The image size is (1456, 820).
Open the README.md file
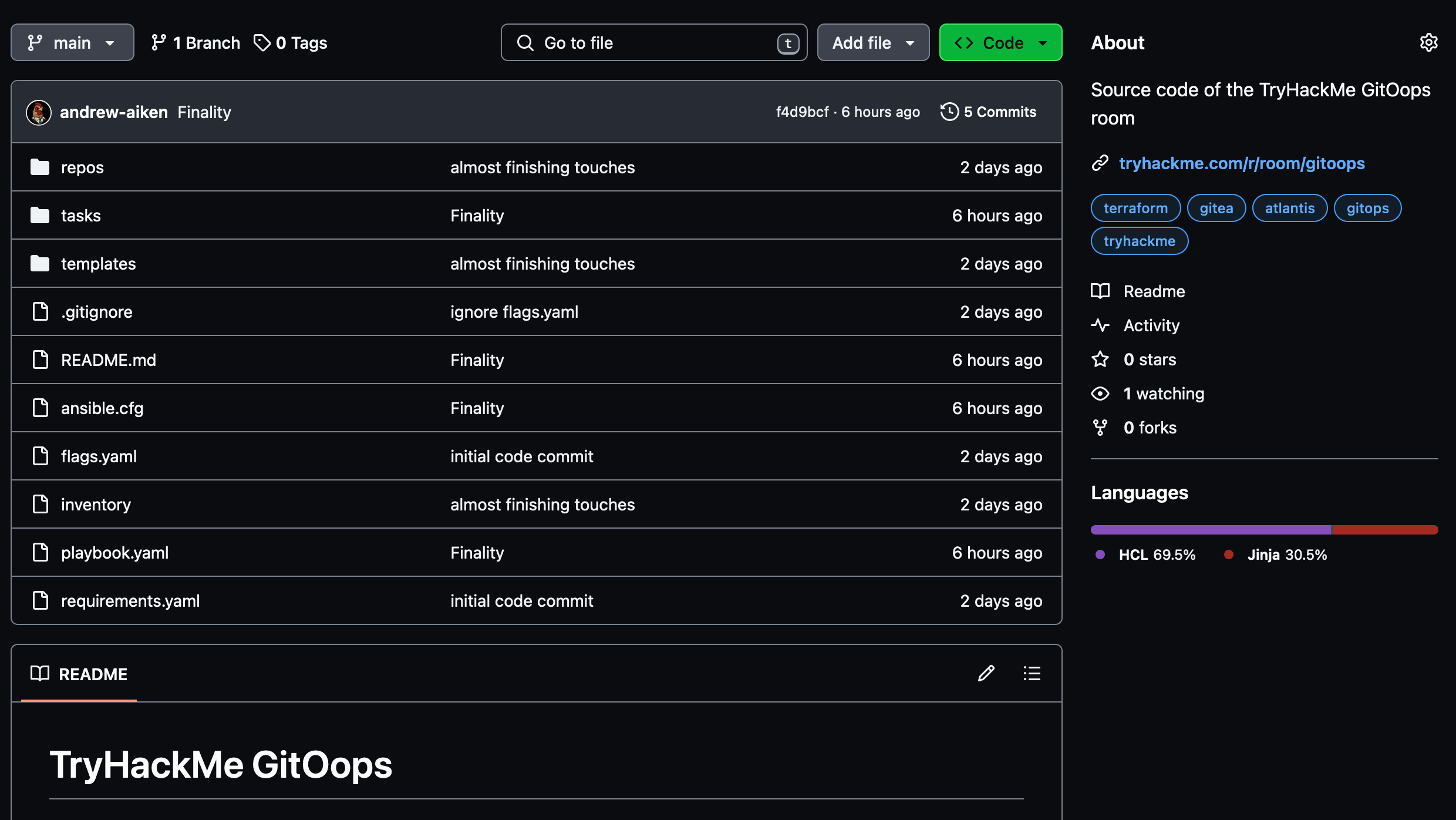pyautogui.click(x=109, y=360)
